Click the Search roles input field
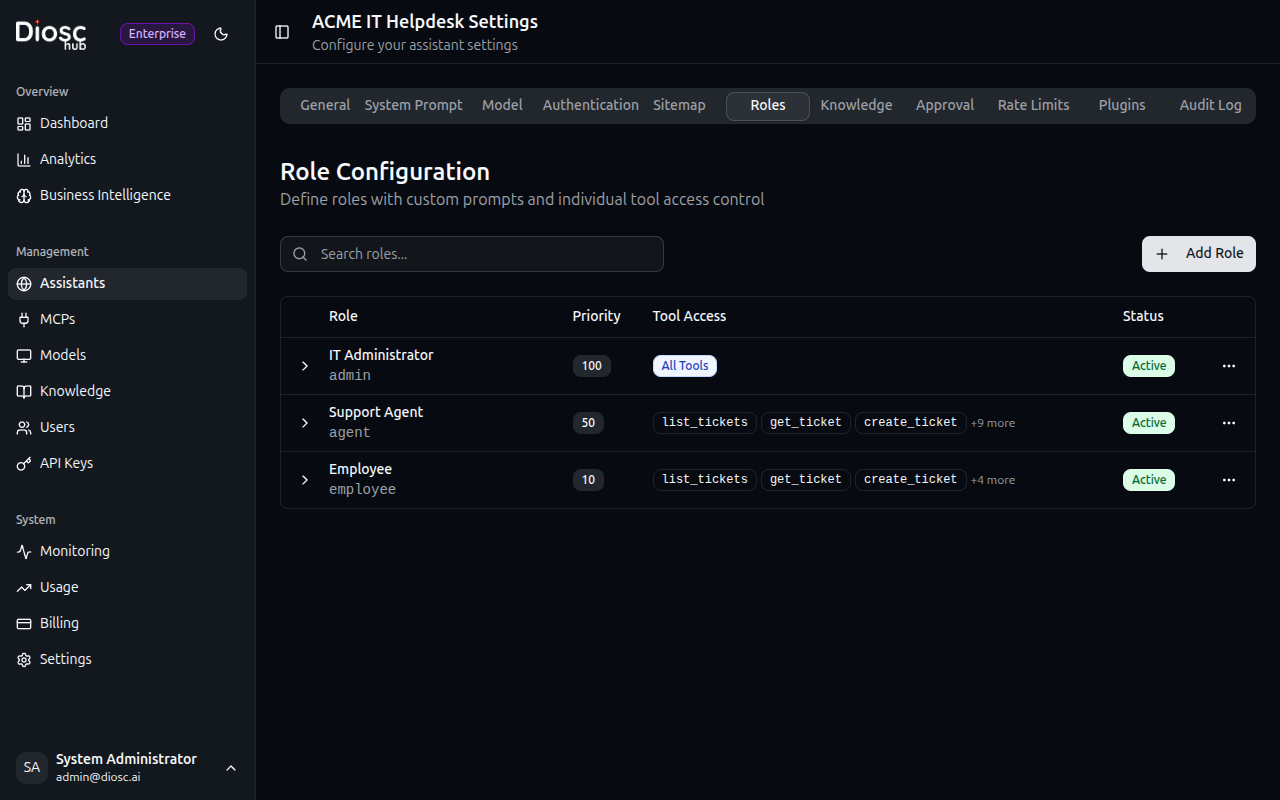 pos(471,254)
